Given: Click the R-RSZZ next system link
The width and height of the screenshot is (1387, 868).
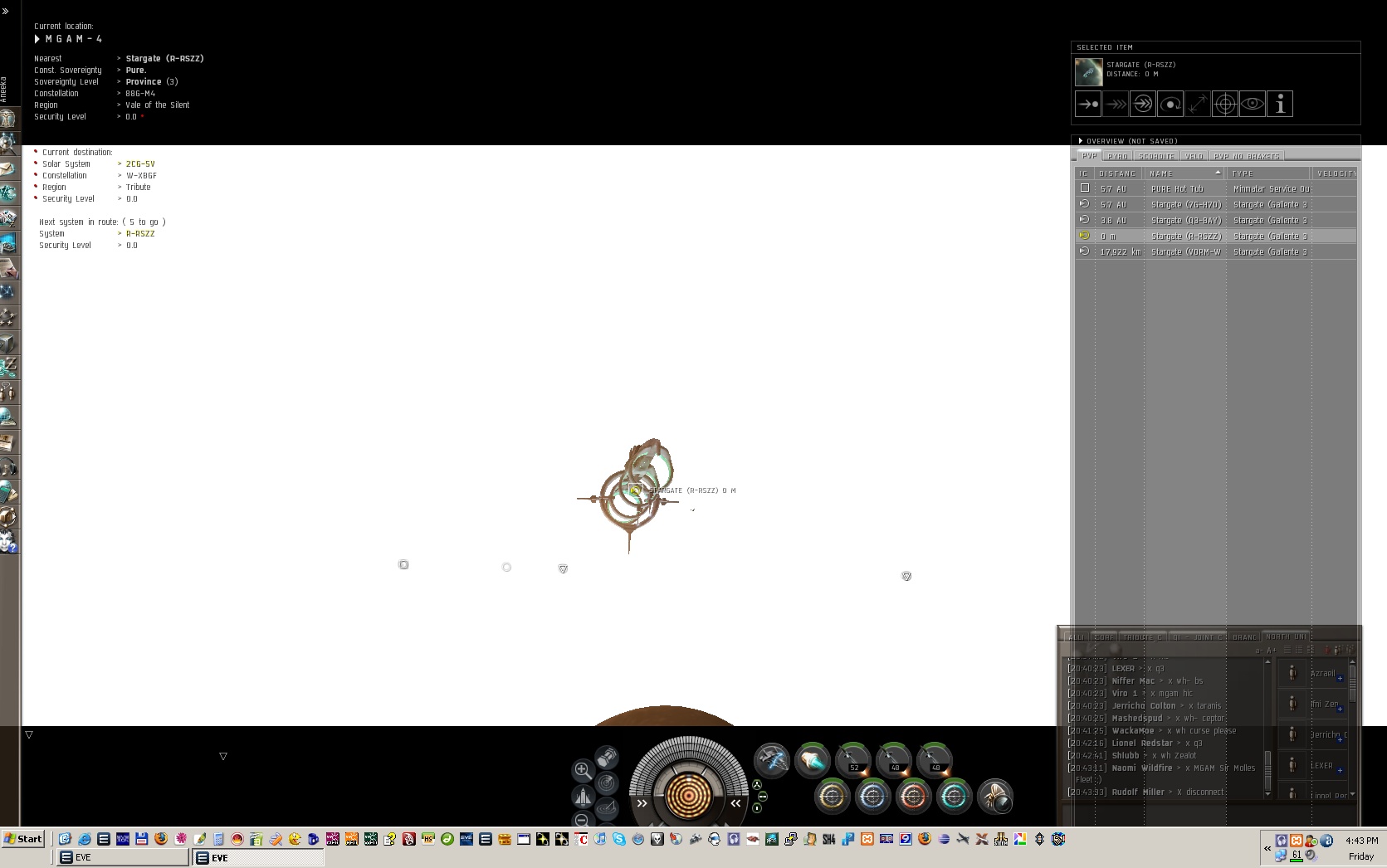Looking at the screenshot, I should [140, 234].
